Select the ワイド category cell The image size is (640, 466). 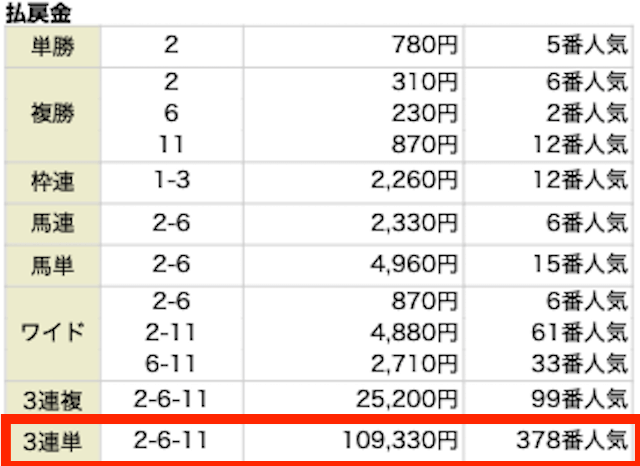53,333
